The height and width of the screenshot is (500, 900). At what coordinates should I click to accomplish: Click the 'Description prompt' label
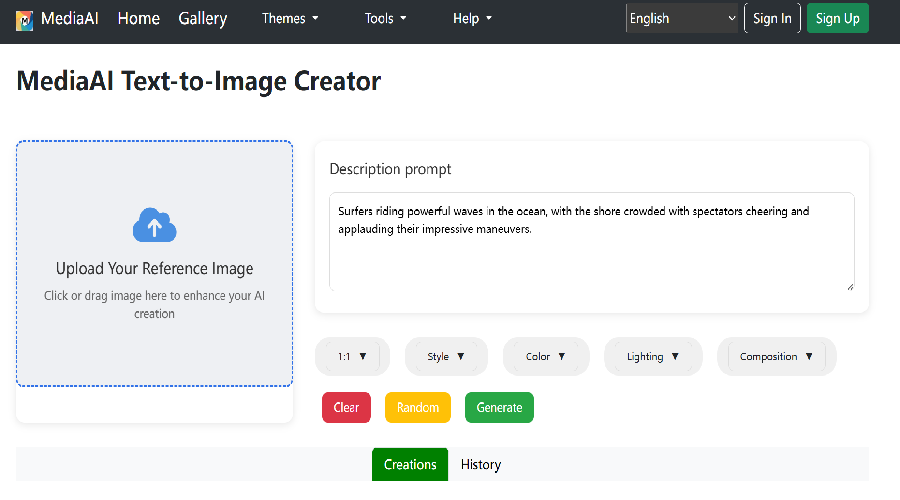point(390,169)
